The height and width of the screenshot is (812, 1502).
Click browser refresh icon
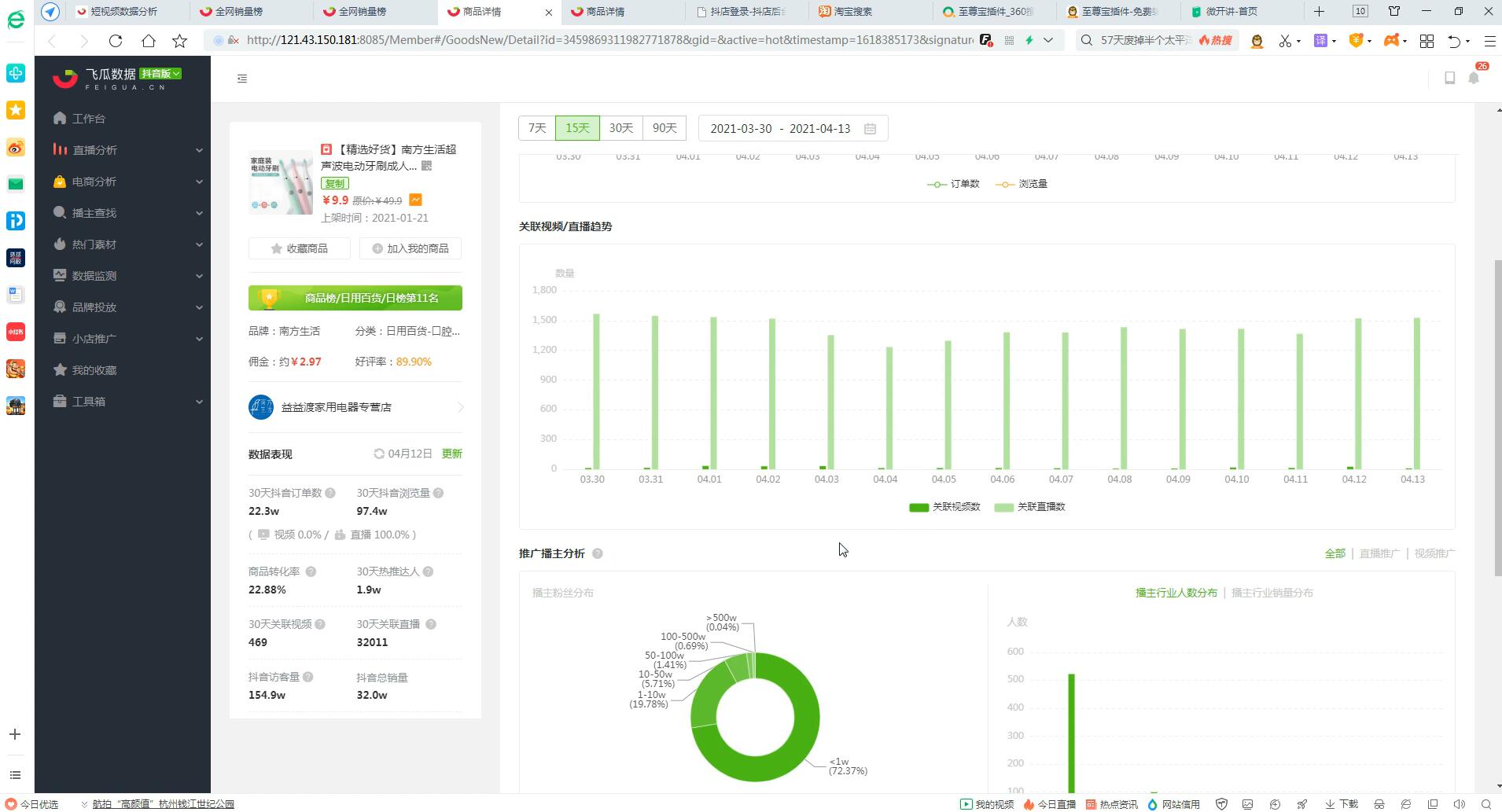[116, 40]
